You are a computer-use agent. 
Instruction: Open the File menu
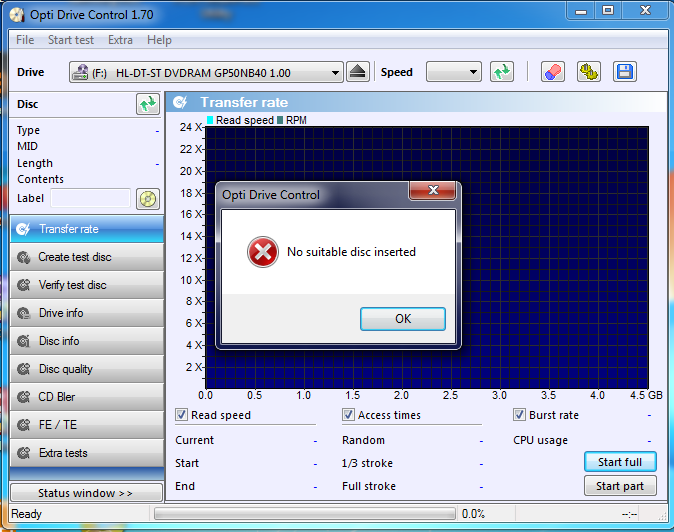click(25, 40)
